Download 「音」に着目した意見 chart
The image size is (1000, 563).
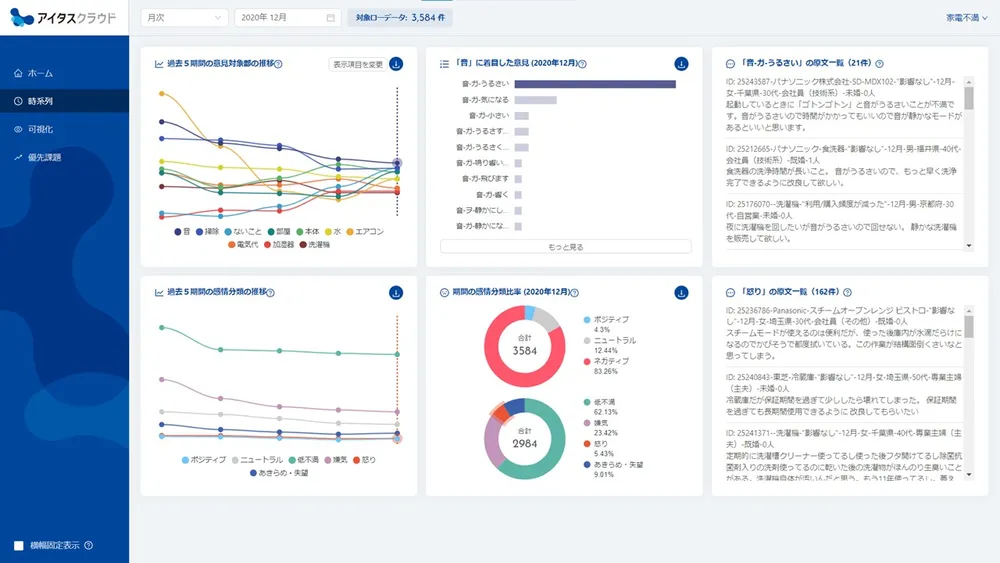tap(681, 64)
